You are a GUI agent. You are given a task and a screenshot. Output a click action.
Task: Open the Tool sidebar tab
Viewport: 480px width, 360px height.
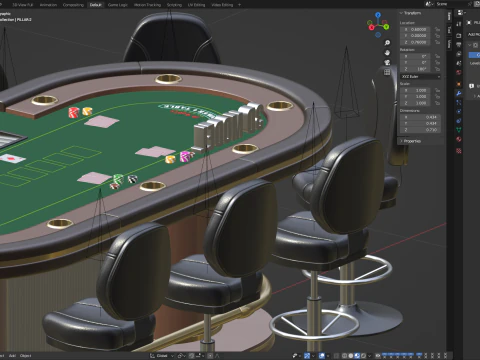click(449, 30)
